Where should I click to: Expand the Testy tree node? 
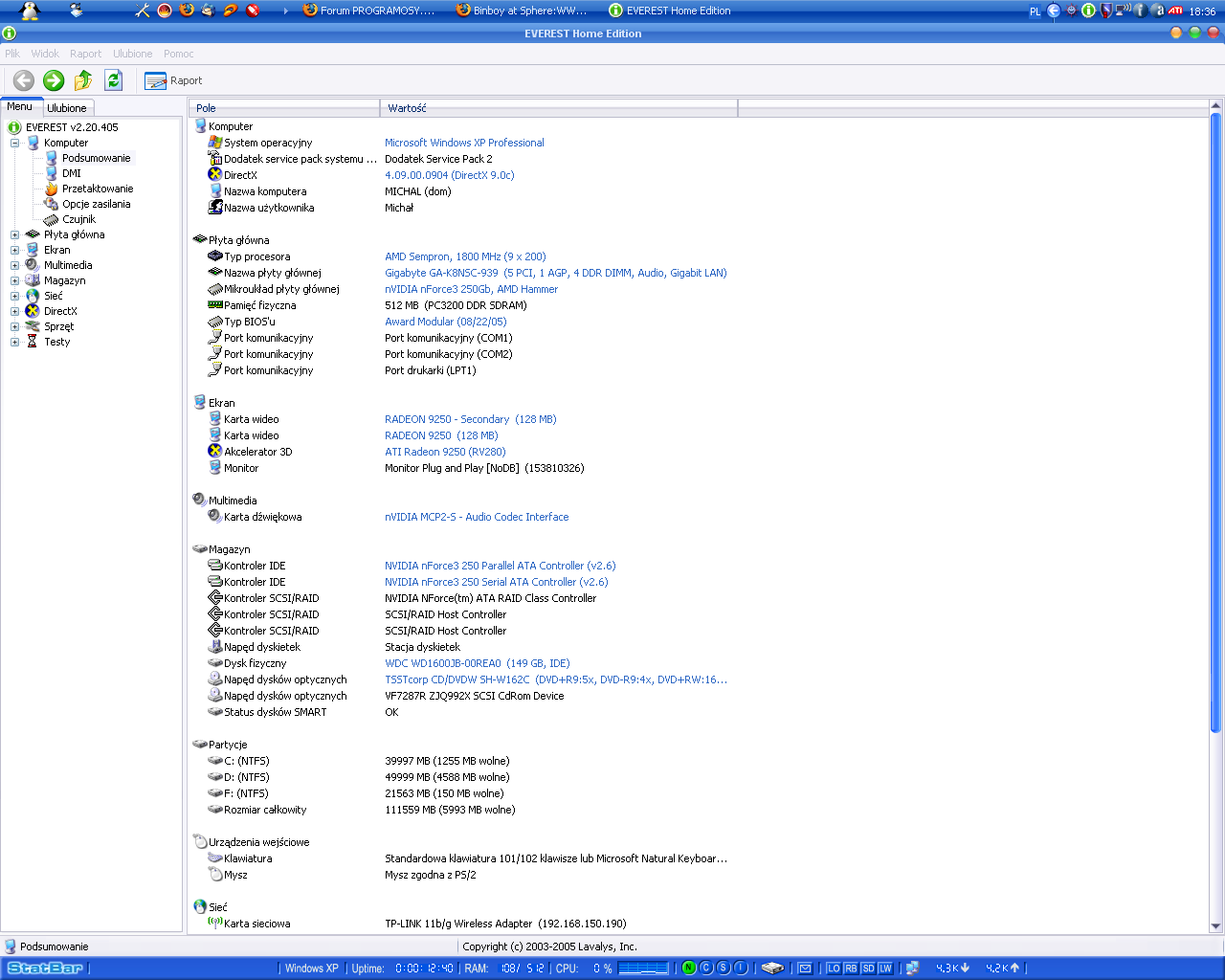(15, 342)
